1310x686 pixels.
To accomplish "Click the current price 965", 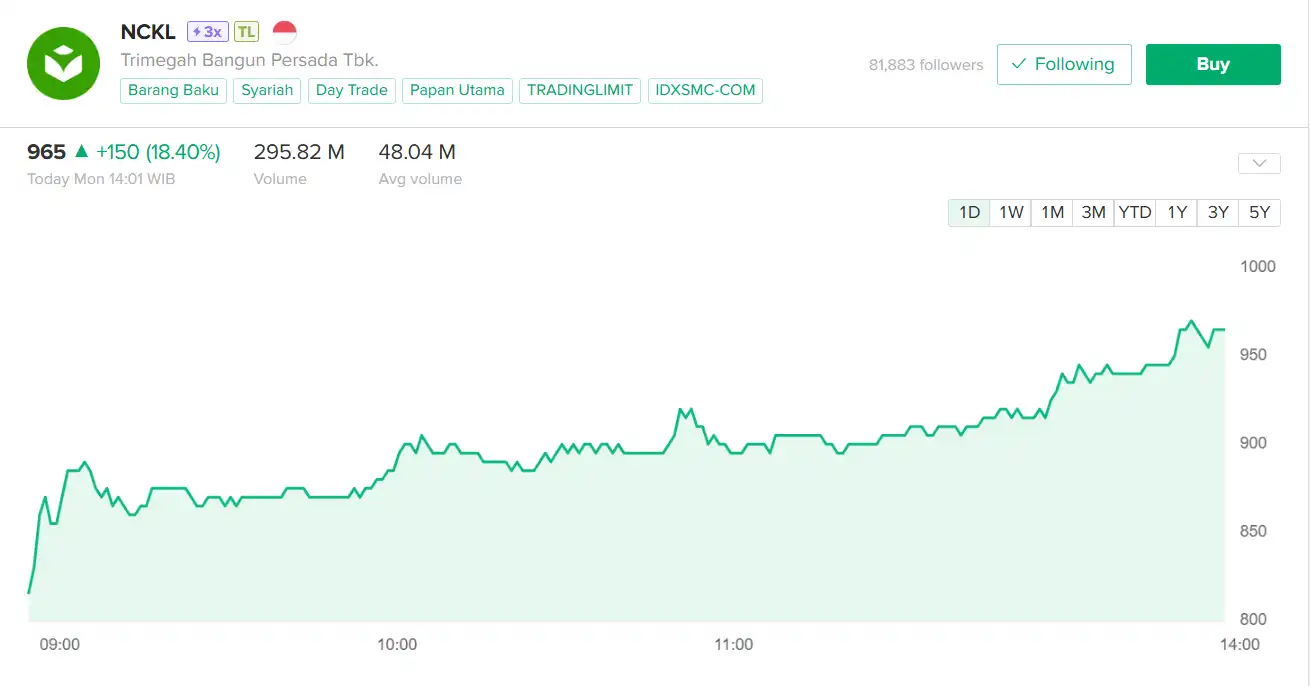I will pos(46,152).
